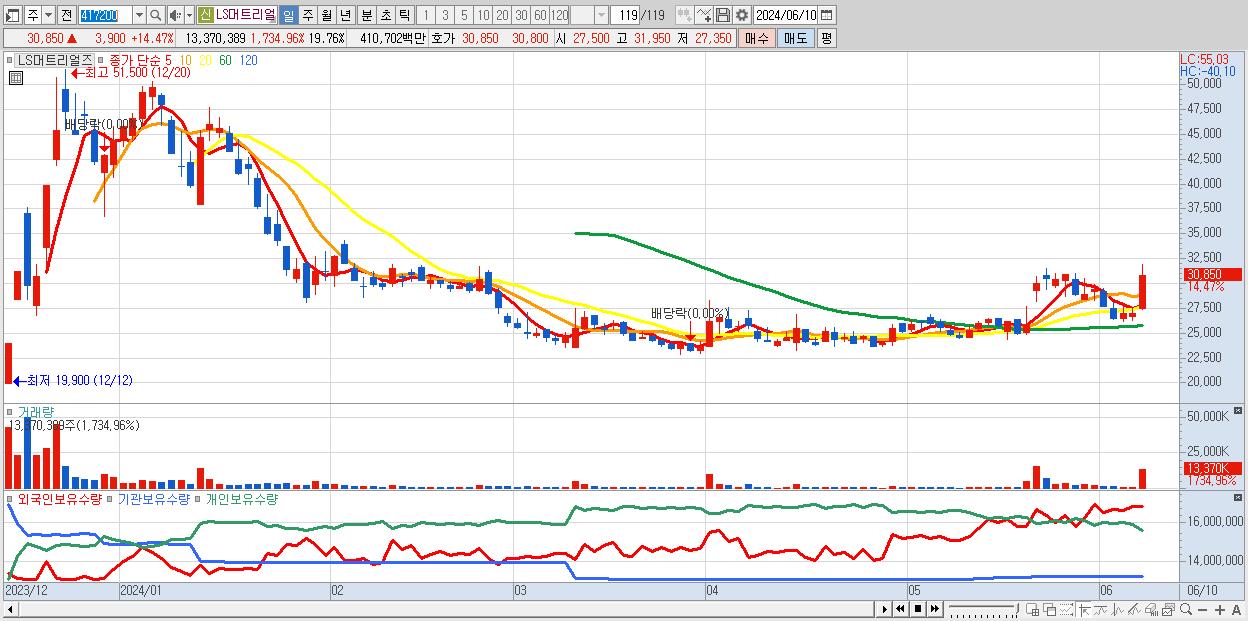Click the dashed chart range icon

pyautogui.click(x=1066, y=609)
